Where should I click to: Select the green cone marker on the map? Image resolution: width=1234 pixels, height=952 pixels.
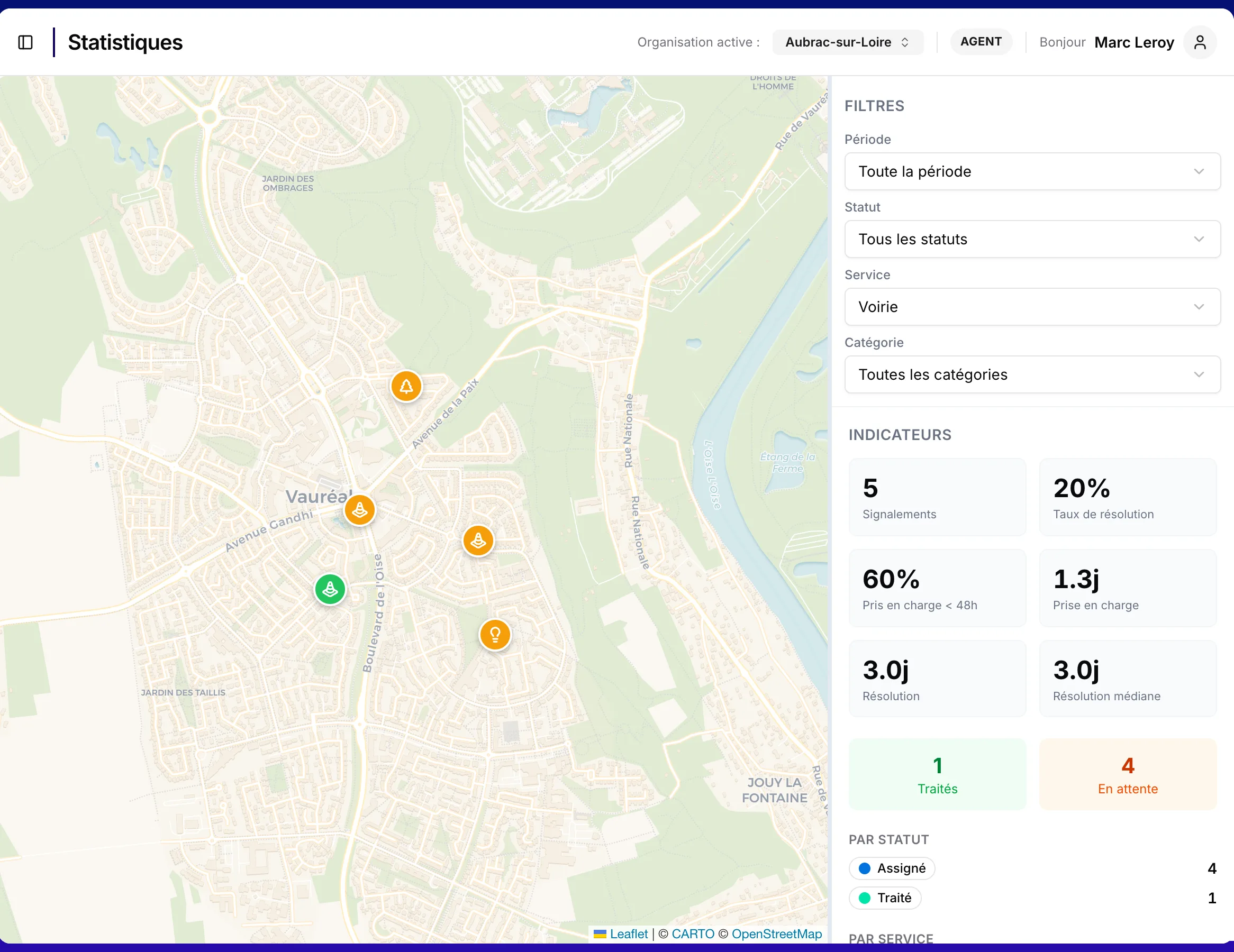click(x=330, y=589)
